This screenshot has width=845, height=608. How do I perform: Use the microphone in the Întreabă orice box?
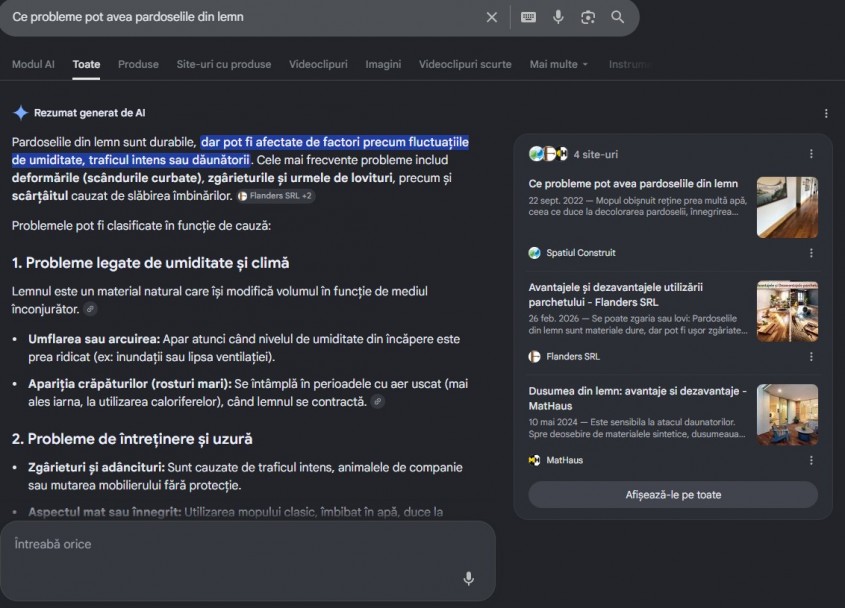(469, 578)
